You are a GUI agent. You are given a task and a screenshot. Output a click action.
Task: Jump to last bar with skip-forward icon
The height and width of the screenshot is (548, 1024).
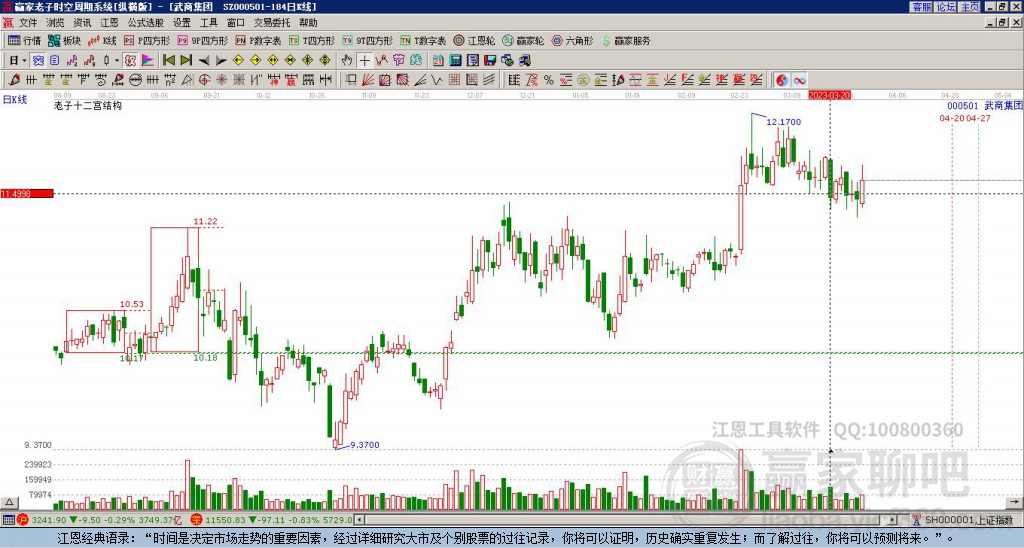pyautogui.click(x=186, y=61)
